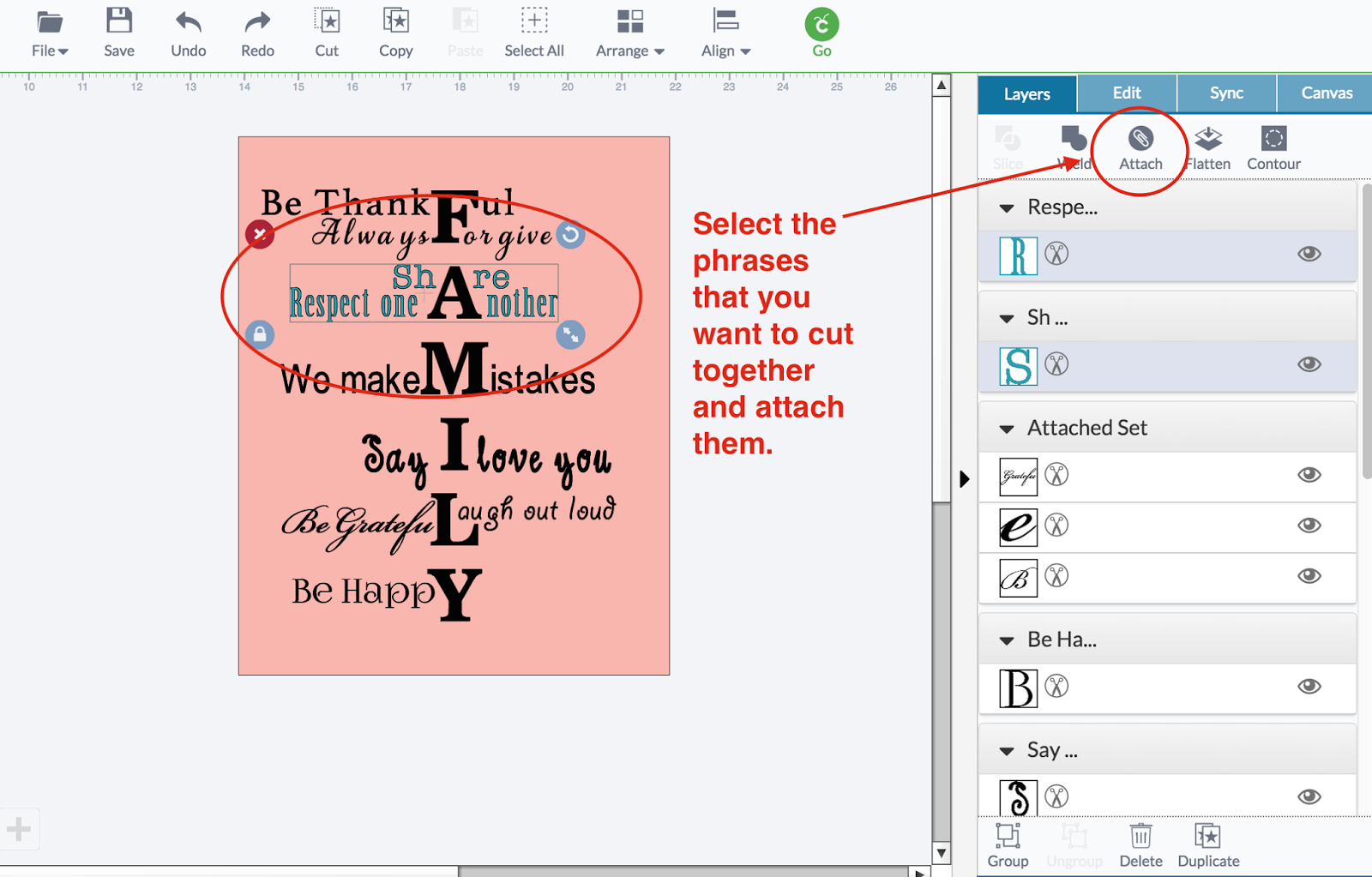This screenshot has width=1372, height=877.
Task: Collapse the Attached Set group
Action: point(1007,429)
